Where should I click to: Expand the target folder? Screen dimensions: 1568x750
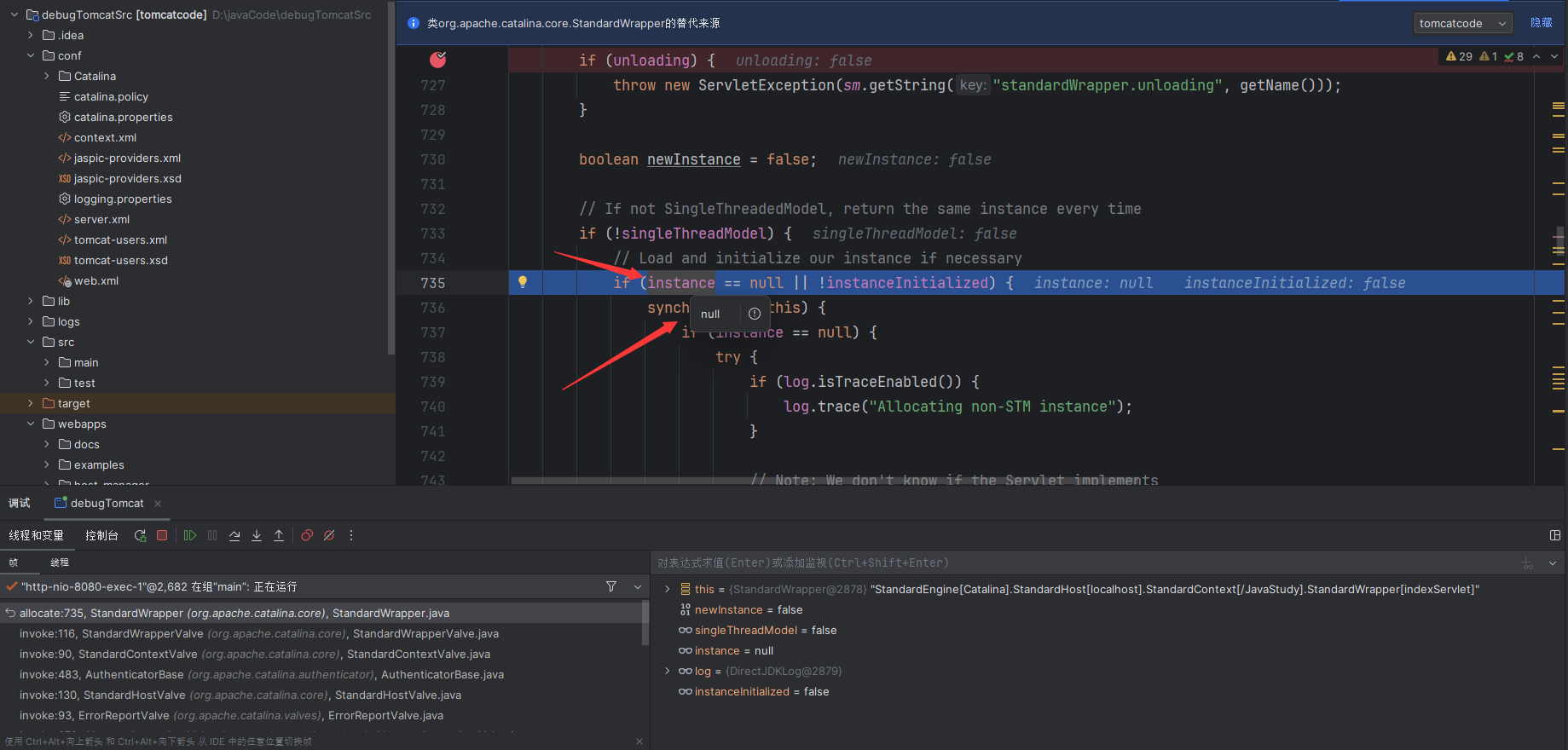(x=30, y=403)
